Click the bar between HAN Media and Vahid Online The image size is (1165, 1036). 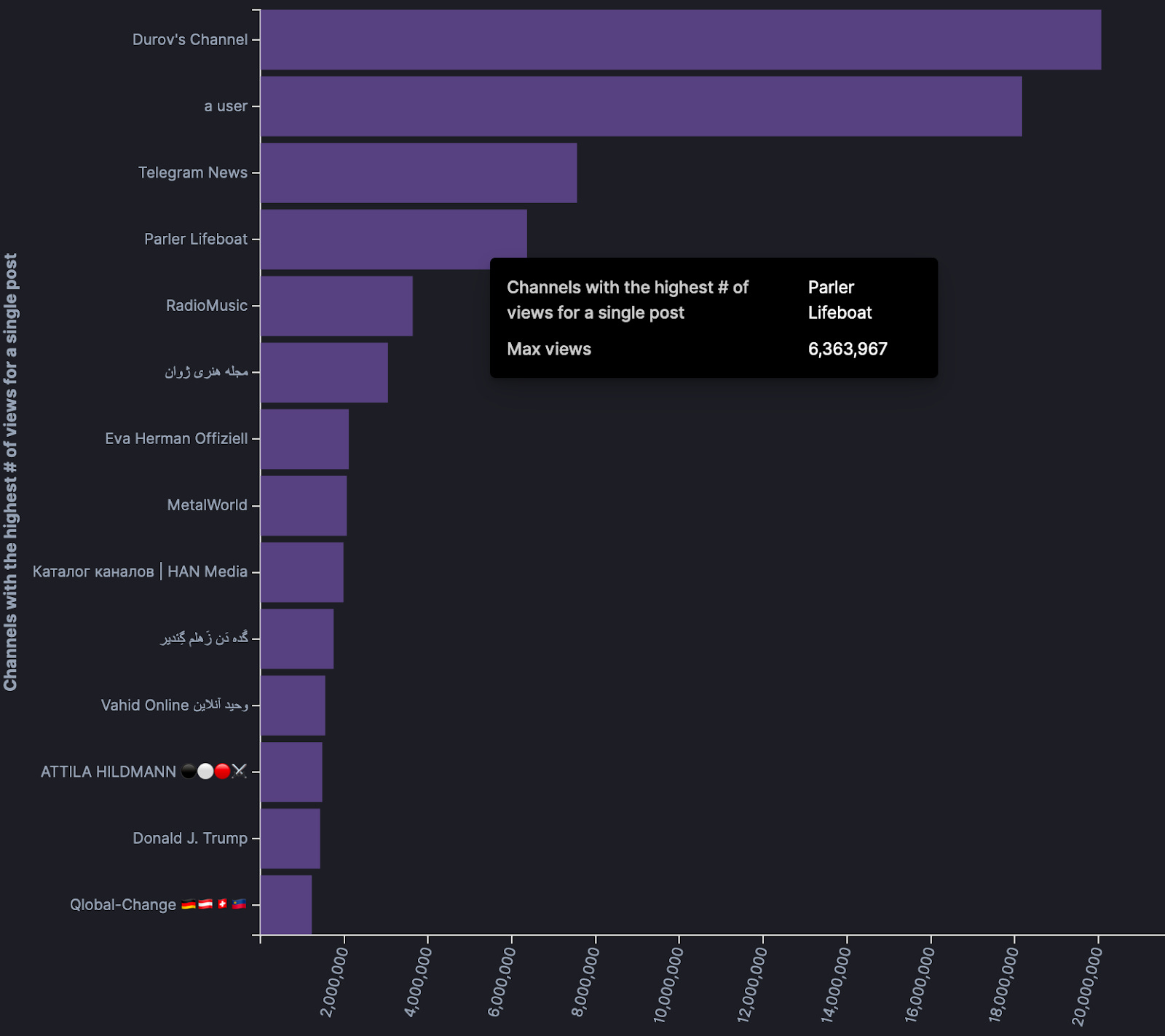point(297,638)
